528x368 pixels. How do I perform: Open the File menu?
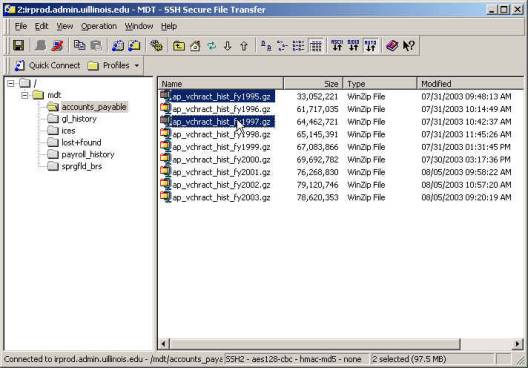pos(21,26)
